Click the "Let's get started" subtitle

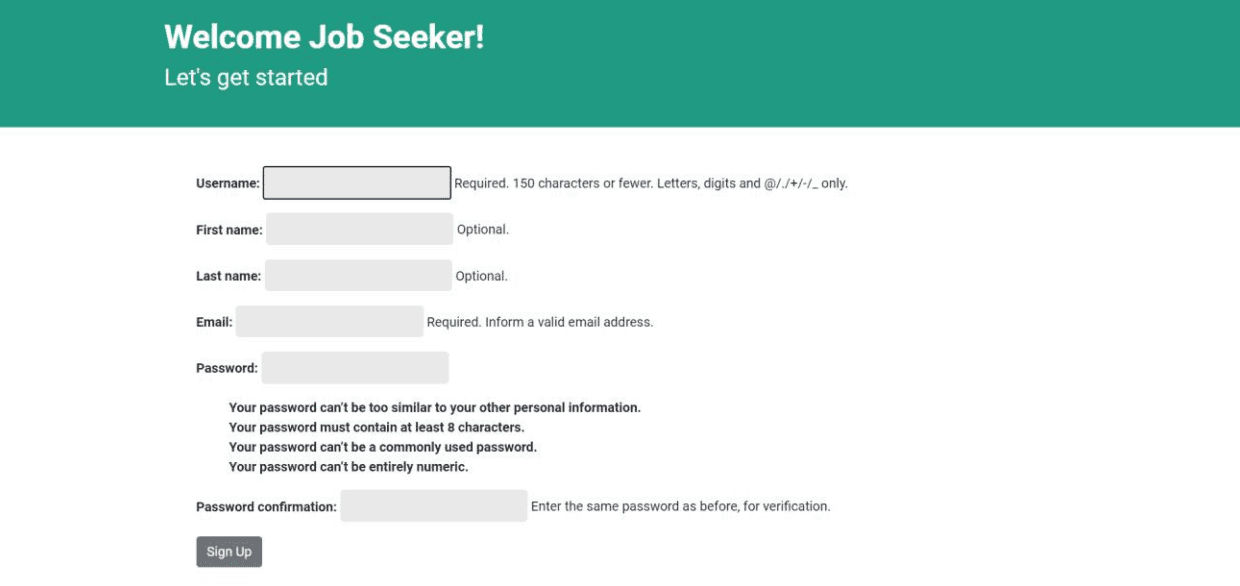[x=246, y=77]
